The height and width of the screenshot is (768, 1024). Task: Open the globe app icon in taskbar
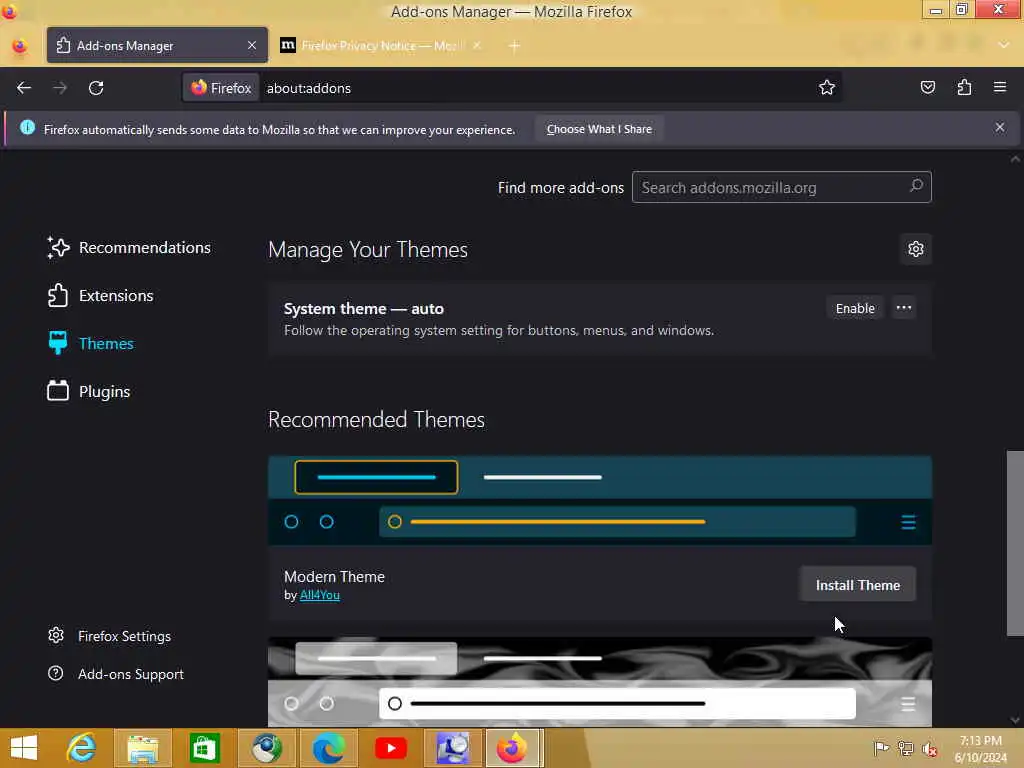(266, 748)
